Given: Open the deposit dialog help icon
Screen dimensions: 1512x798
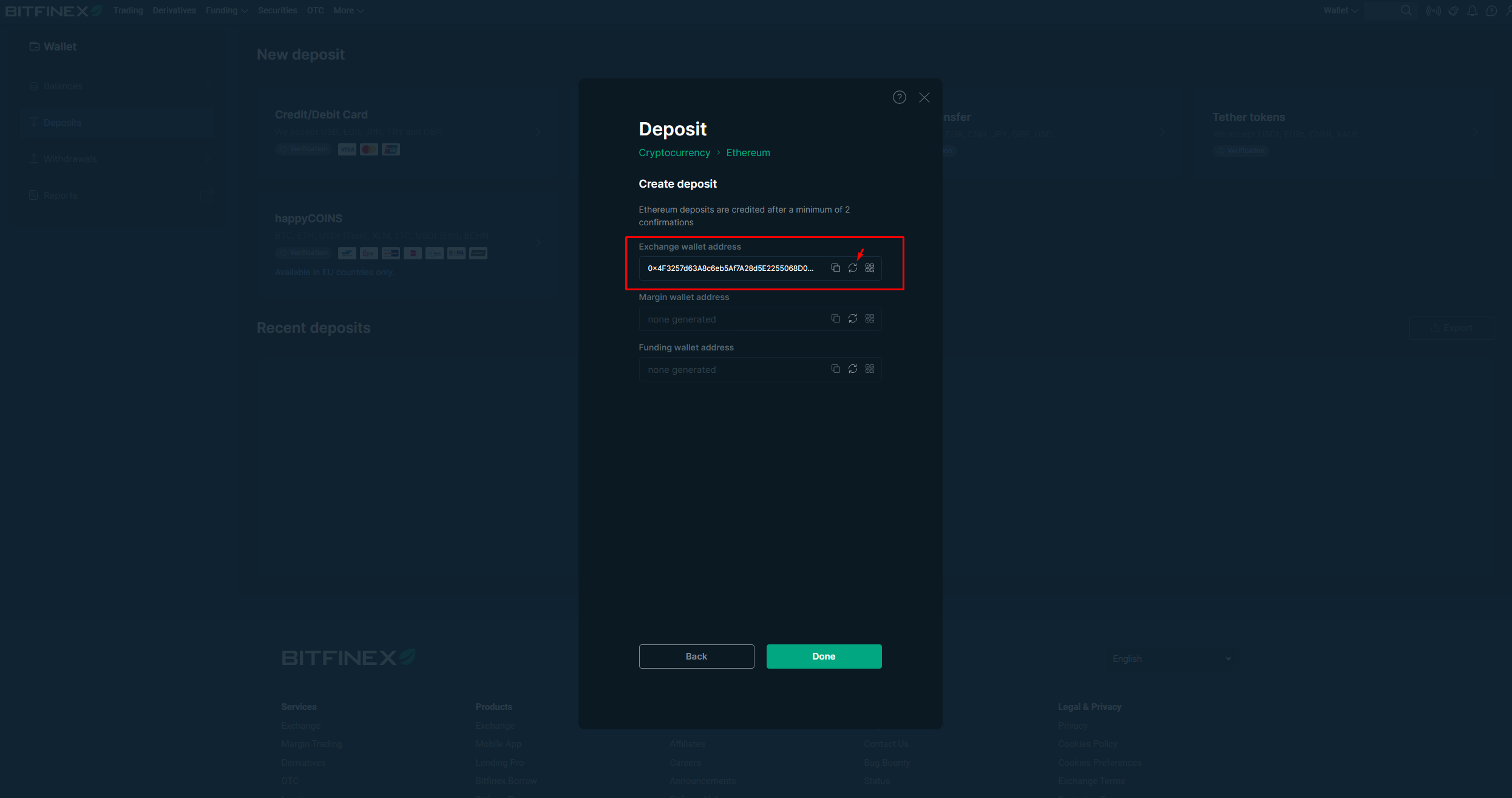Looking at the screenshot, I should (899, 97).
